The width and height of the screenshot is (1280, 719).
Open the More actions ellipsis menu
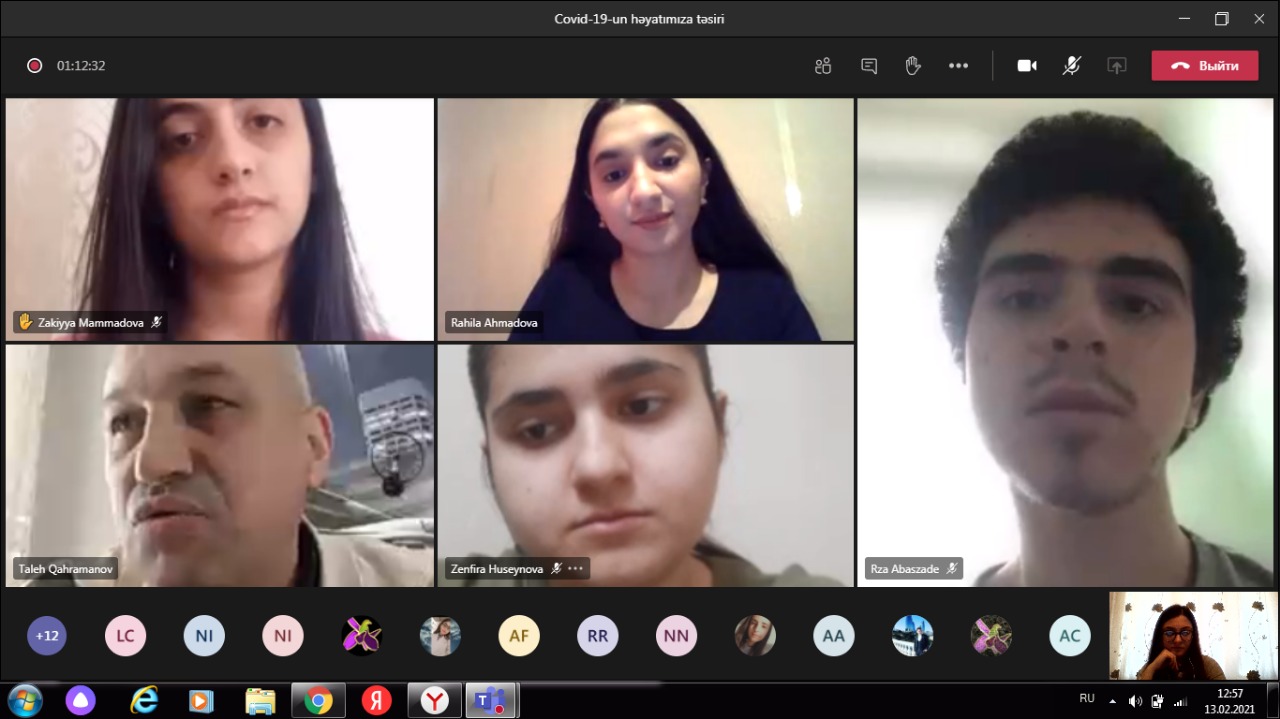pos(958,66)
